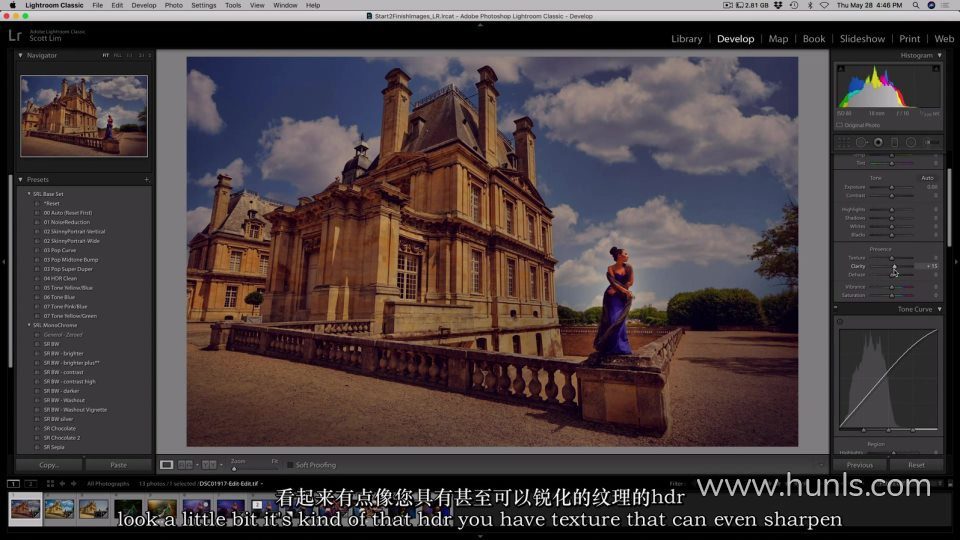Image resolution: width=960 pixels, height=540 pixels.
Task: Select first filmstrip thumbnail
Action: coord(25,508)
